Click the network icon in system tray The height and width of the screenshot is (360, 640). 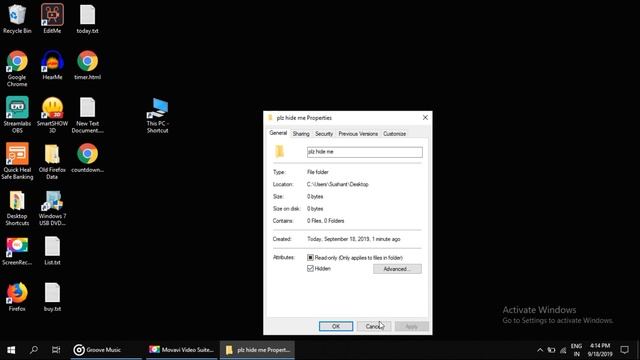pyautogui.click(x=563, y=350)
